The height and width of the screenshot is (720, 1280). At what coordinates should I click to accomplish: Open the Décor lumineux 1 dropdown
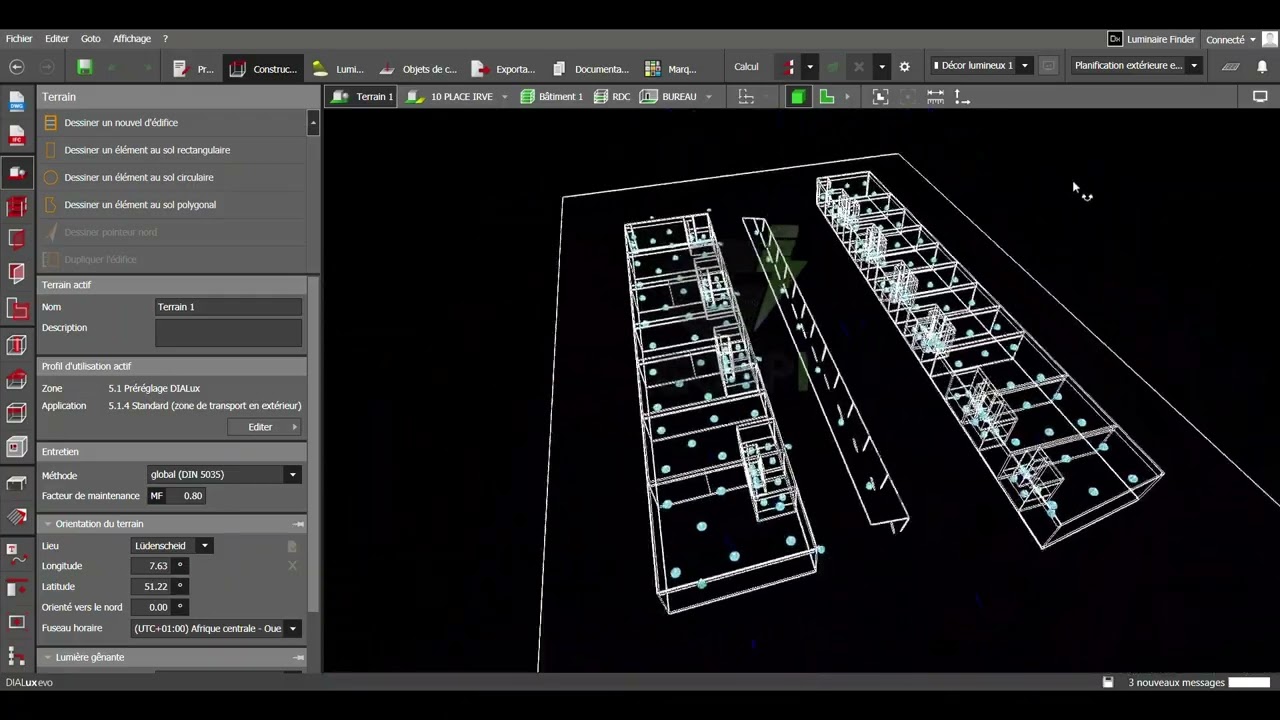click(981, 66)
